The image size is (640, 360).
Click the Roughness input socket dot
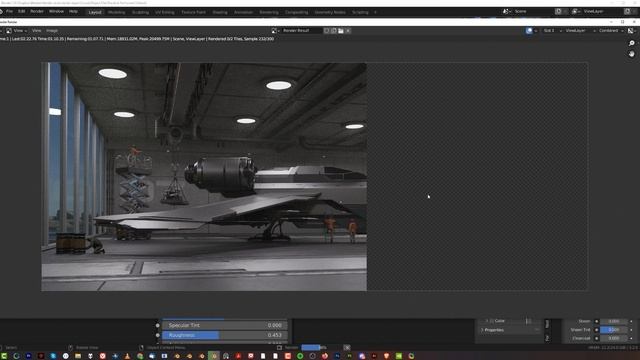pyautogui.click(x=158, y=335)
